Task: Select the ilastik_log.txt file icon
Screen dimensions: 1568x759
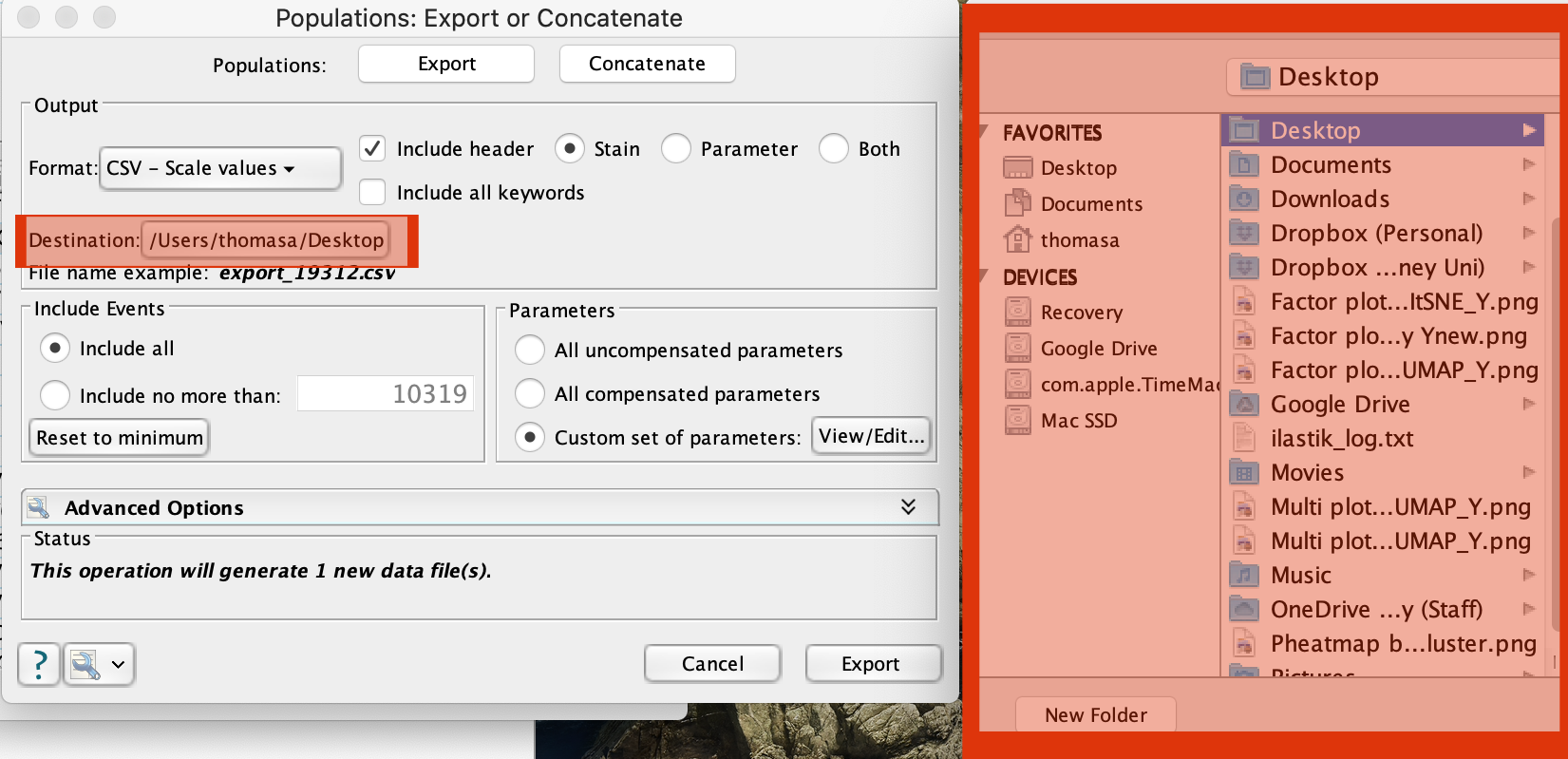Action: coord(1244,439)
